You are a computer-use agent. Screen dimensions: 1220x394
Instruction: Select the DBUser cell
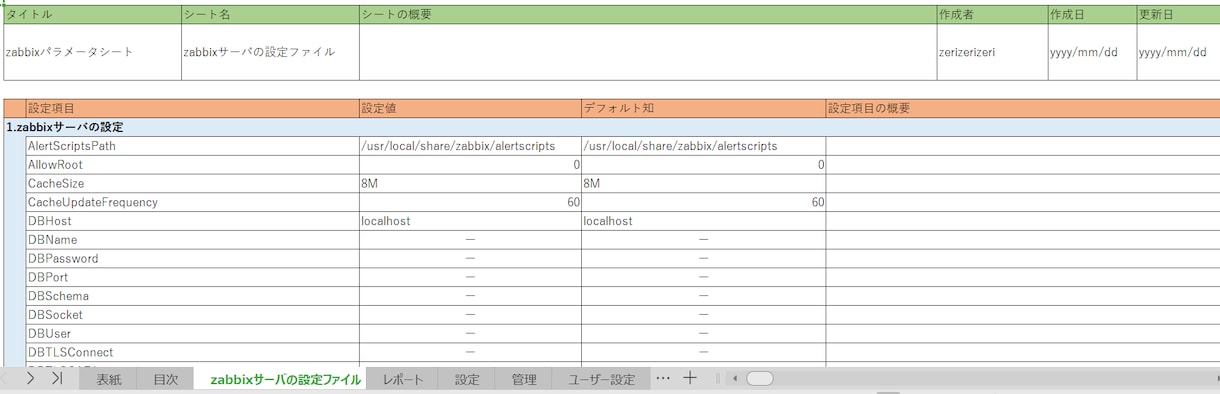(x=192, y=334)
